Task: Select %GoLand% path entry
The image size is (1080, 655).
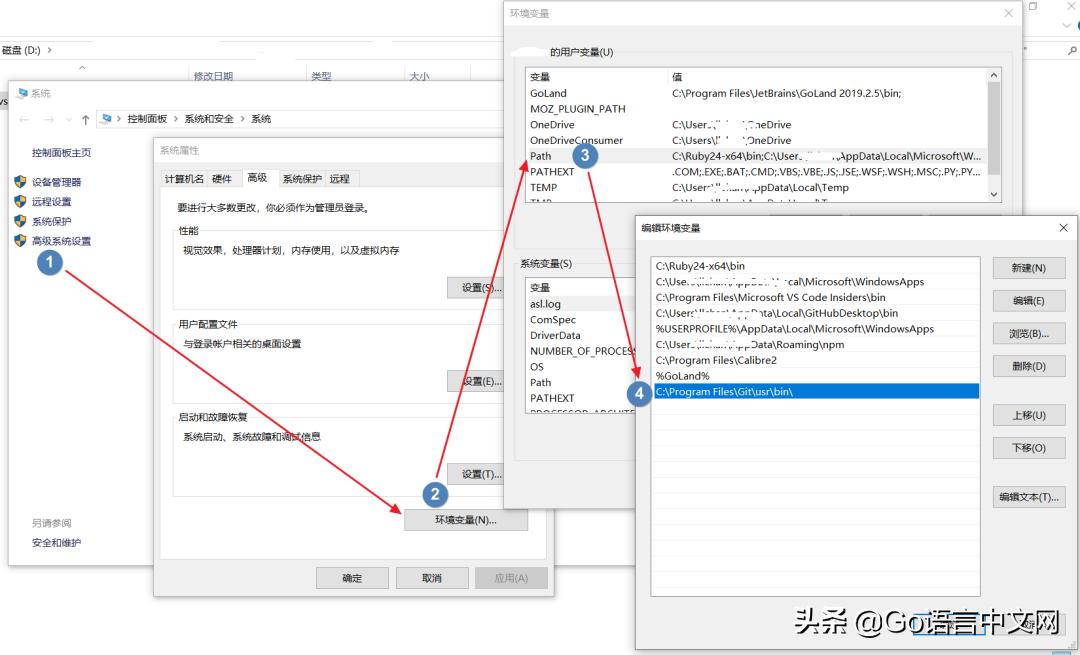Action: 816,376
